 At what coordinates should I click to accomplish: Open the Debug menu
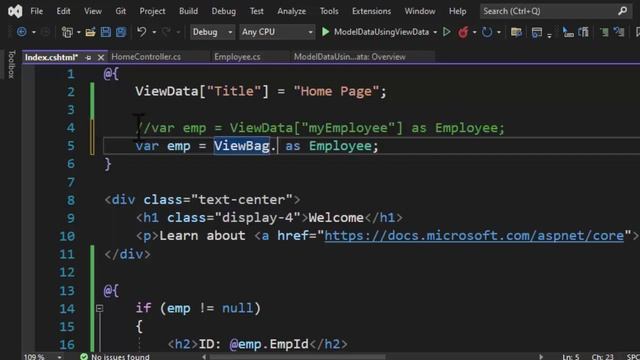coord(223,11)
